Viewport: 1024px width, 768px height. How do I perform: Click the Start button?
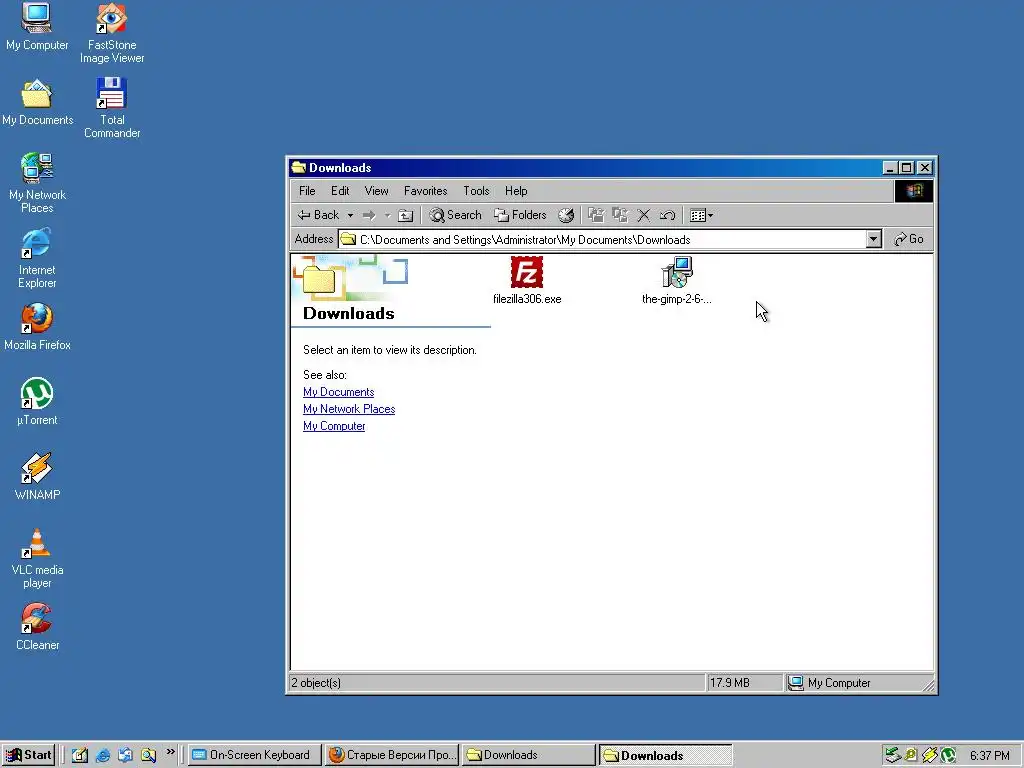pyautogui.click(x=28, y=755)
